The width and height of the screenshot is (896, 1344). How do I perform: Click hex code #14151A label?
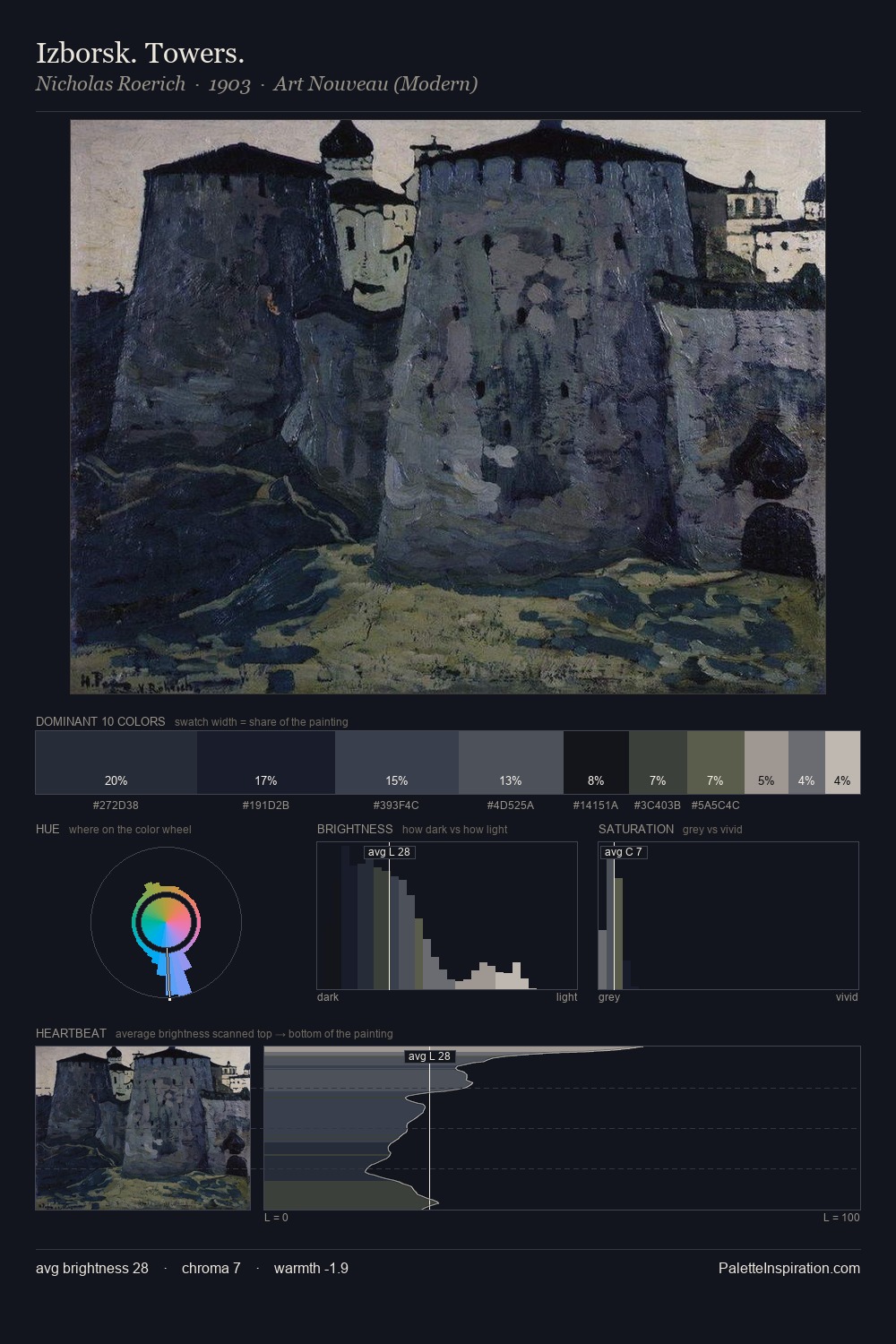(x=596, y=806)
